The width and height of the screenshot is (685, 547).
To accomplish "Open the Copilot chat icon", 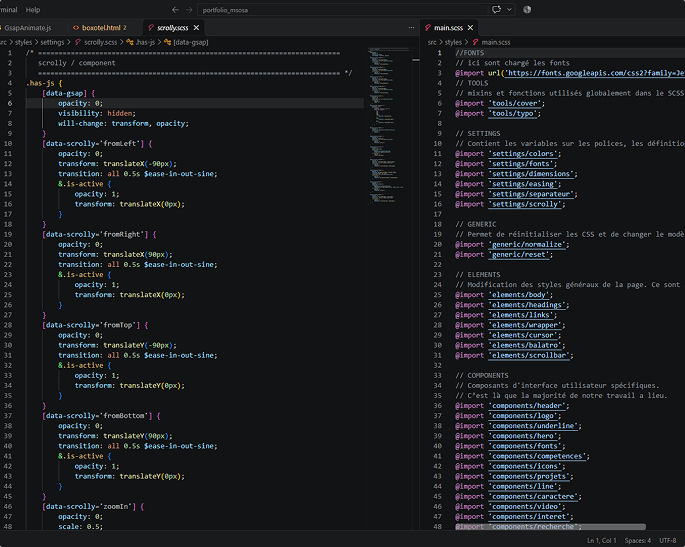I will 496,9.
